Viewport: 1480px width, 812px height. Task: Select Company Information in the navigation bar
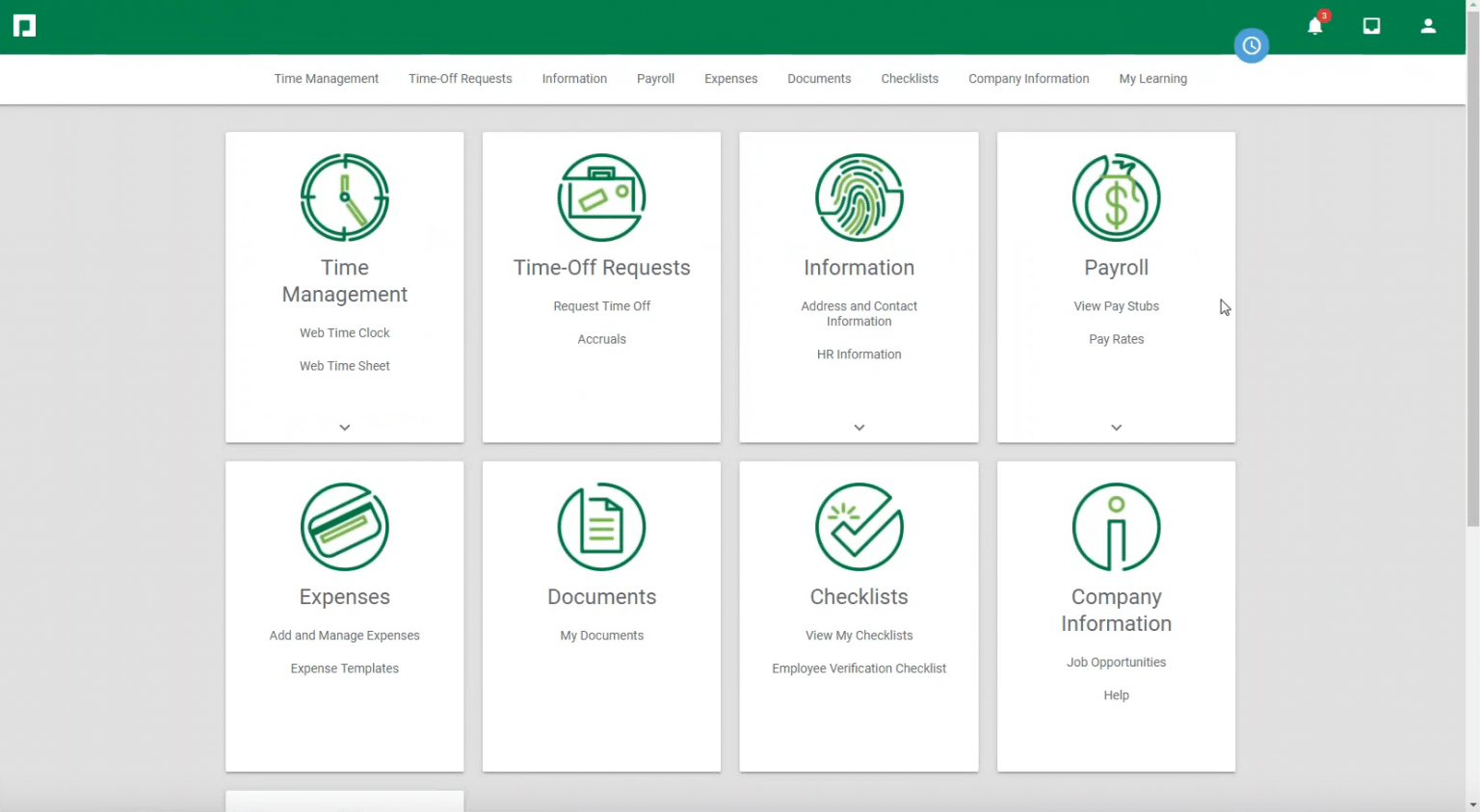click(x=1028, y=78)
